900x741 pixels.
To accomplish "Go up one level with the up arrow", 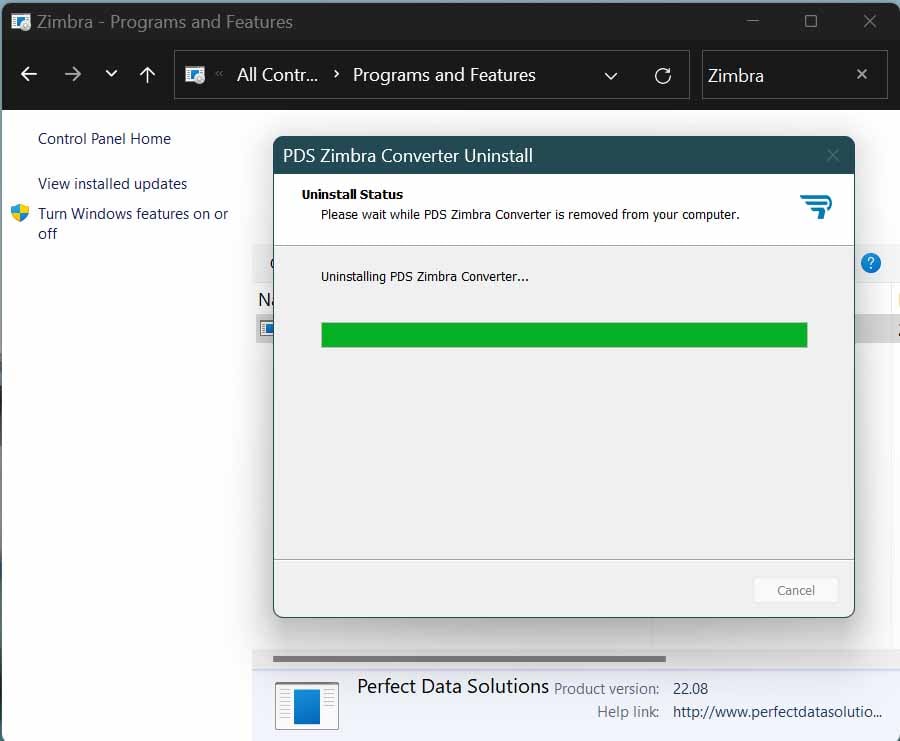I will tap(148, 74).
